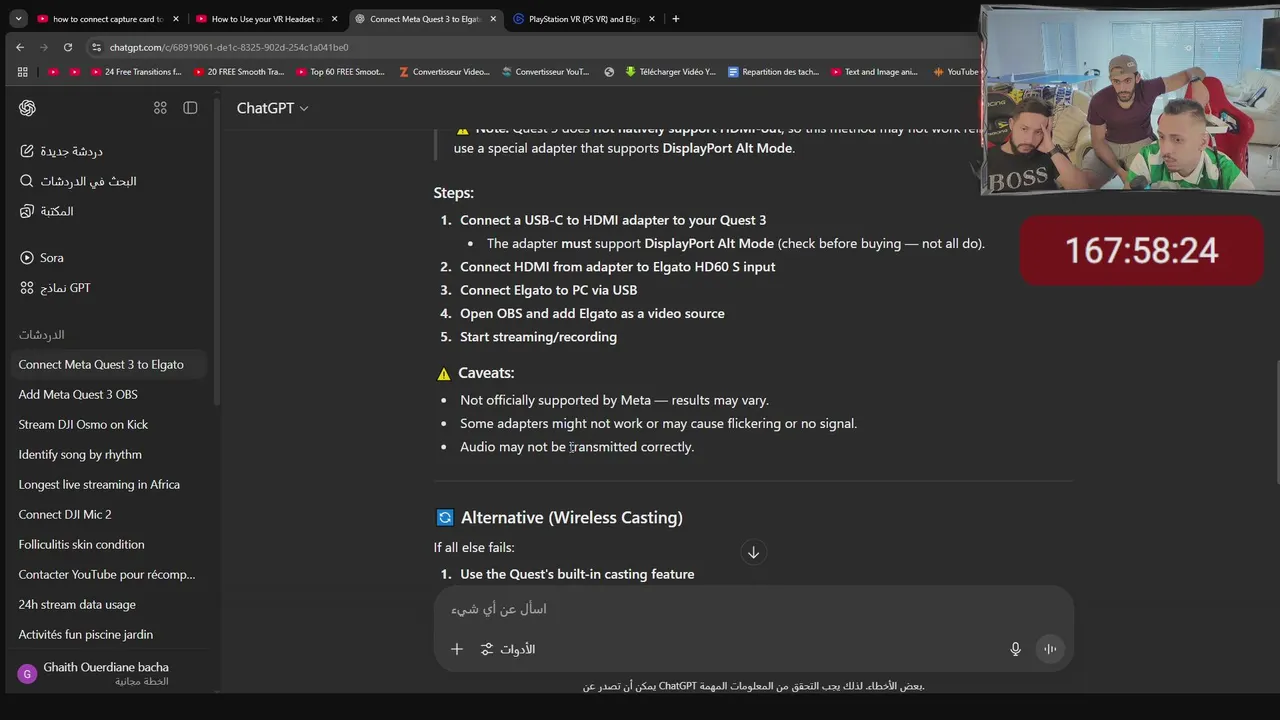This screenshot has width=1280, height=720.
Task: Open chat Contacter YouTube pour récomp...
Action: point(108,574)
